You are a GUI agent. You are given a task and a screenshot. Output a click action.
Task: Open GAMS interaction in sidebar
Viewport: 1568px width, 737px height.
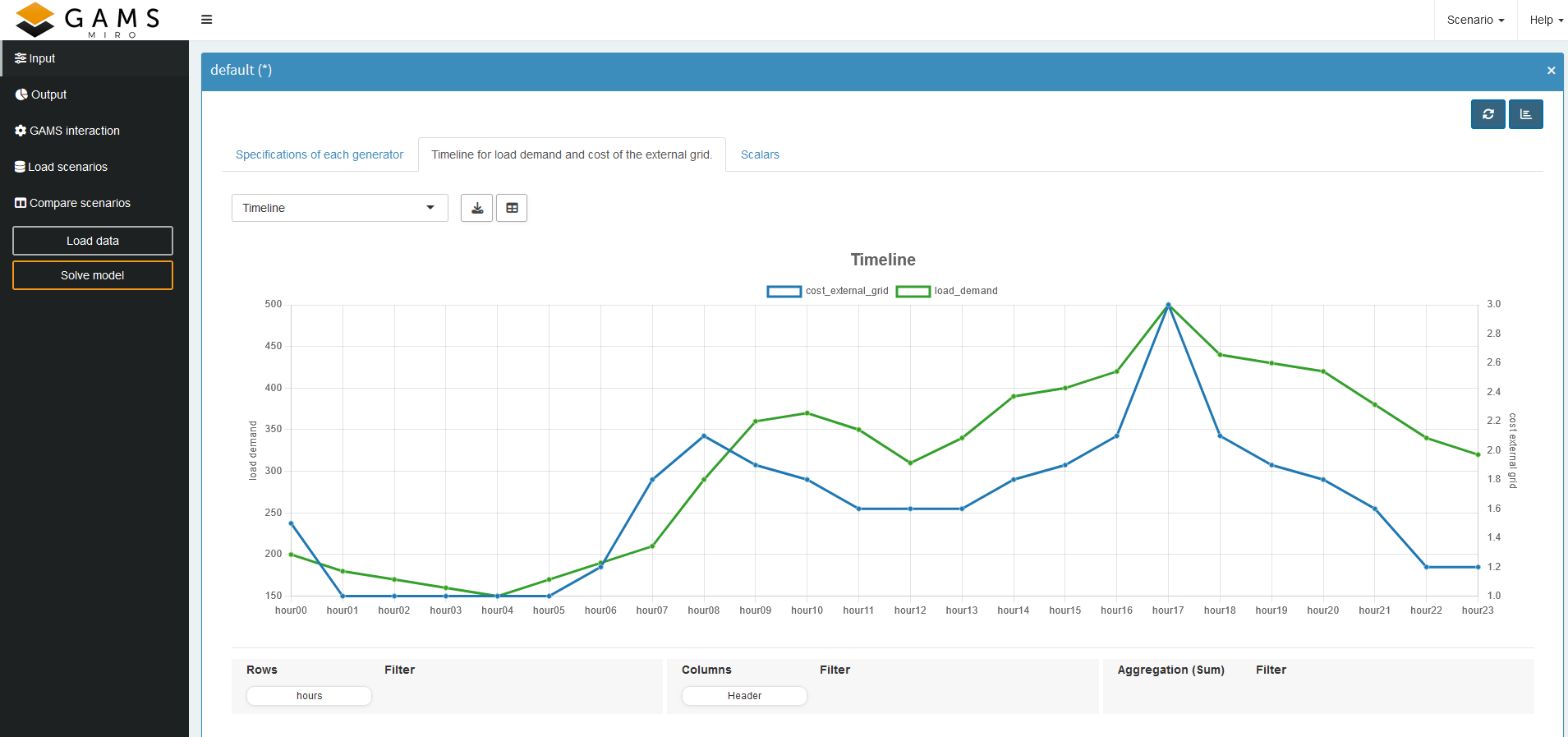tap(74, 131)
